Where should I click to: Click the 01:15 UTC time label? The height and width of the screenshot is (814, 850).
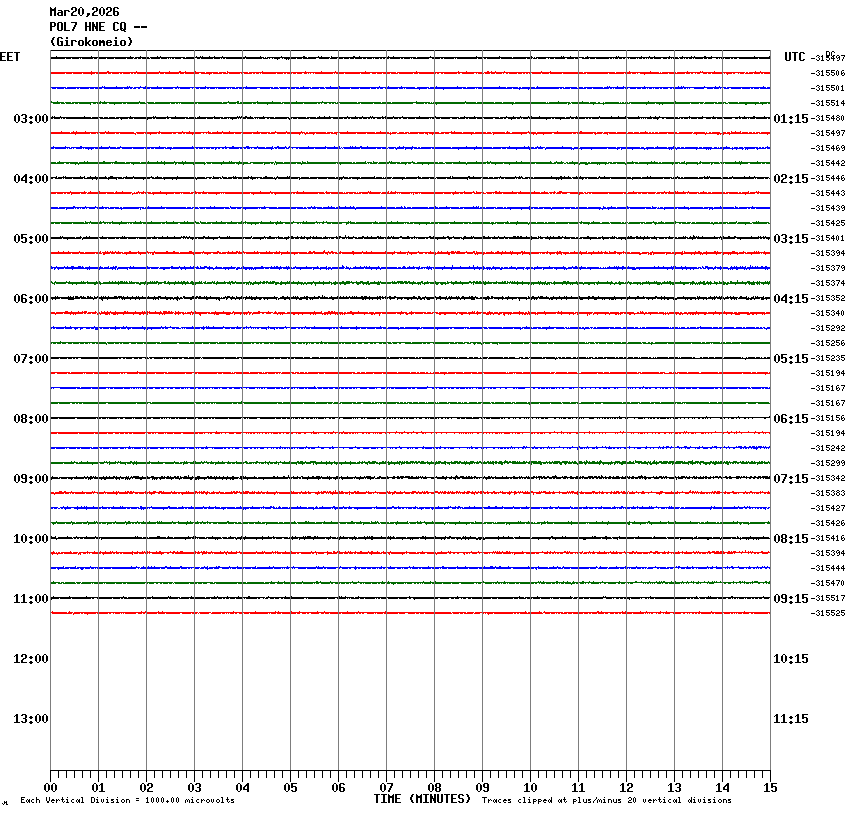click(790, 119)
